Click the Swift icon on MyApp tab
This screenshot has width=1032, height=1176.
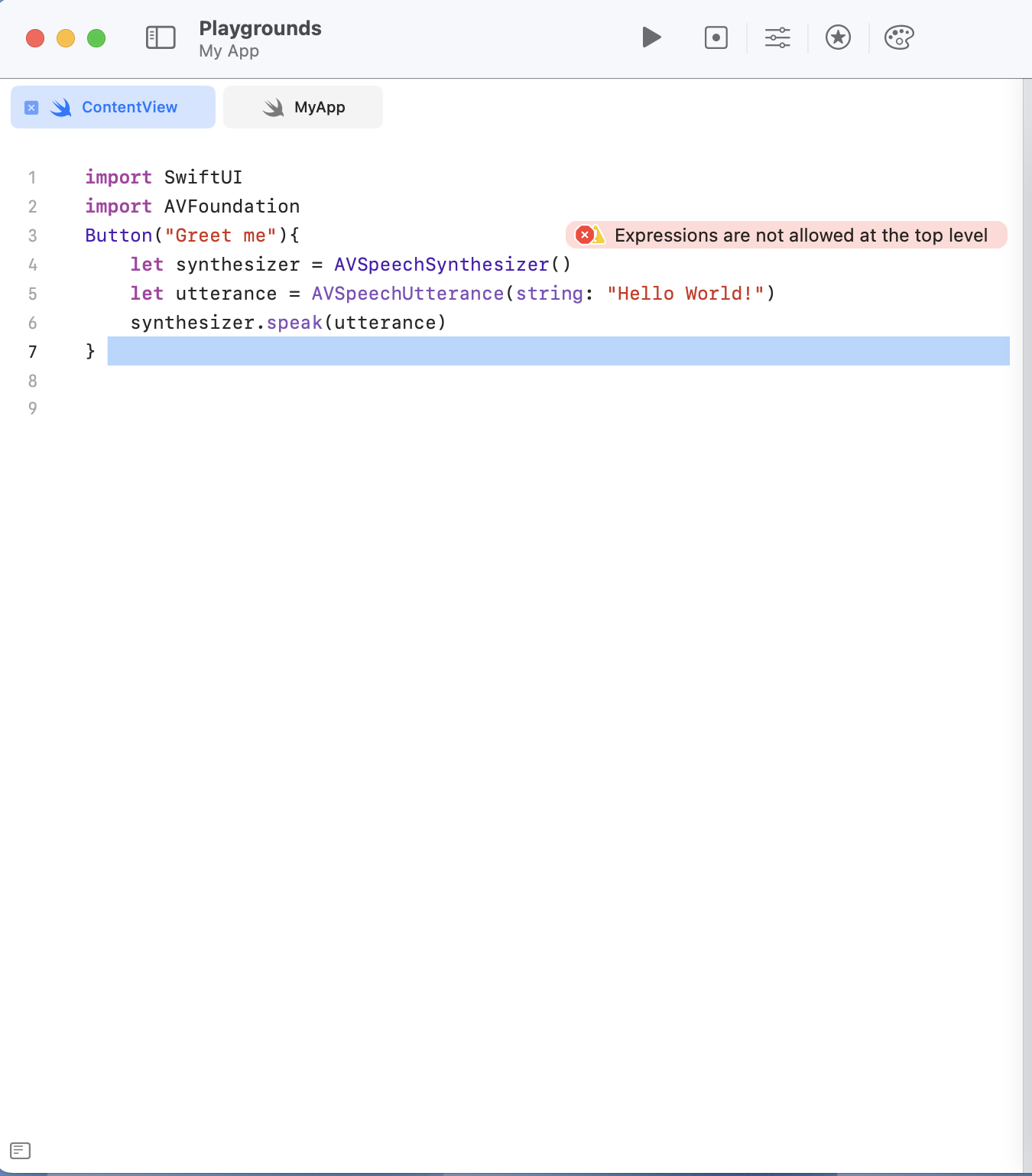coord(273,108)
